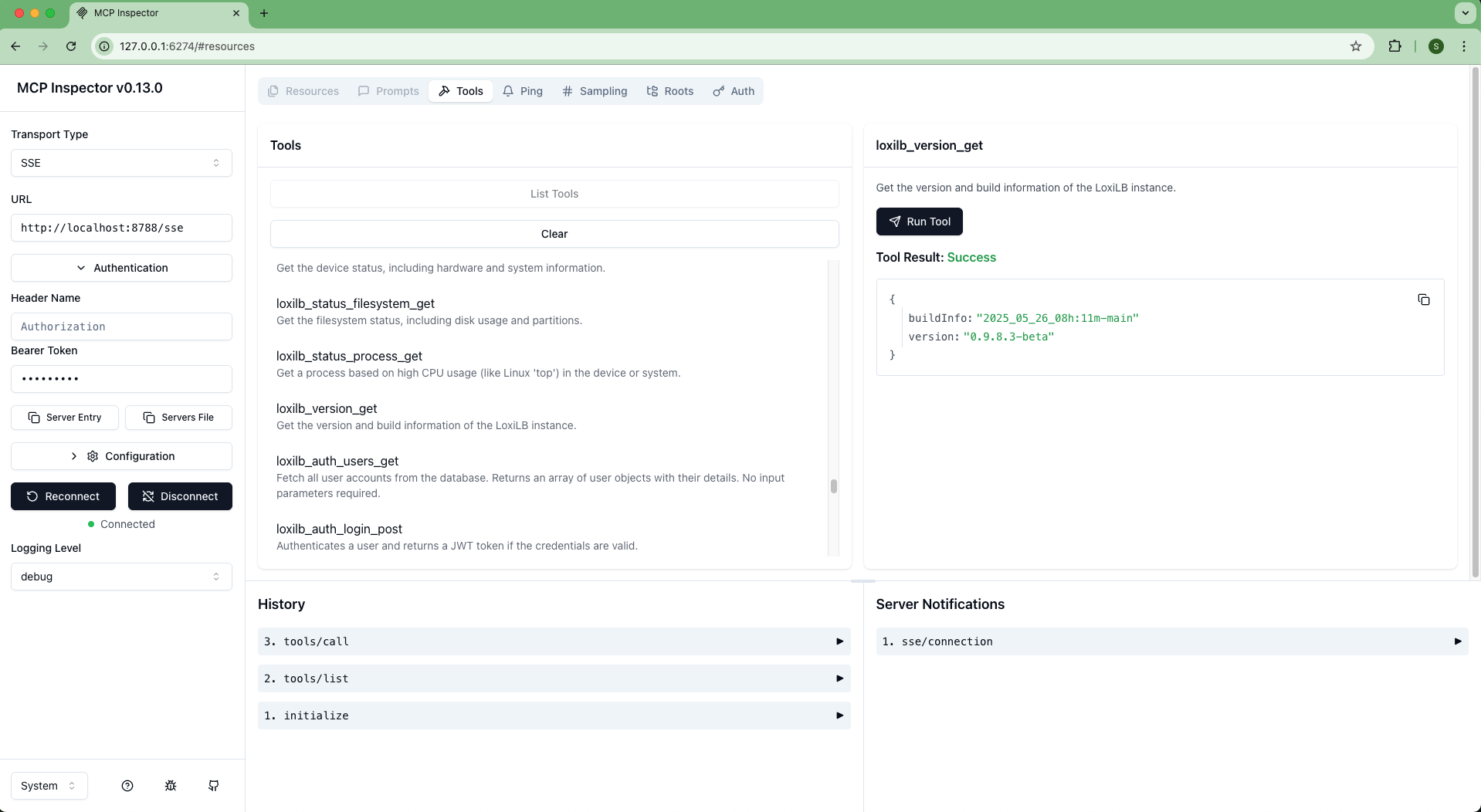
Task: Close the MCP Inspector browser tab
Action: click(236, 13)
